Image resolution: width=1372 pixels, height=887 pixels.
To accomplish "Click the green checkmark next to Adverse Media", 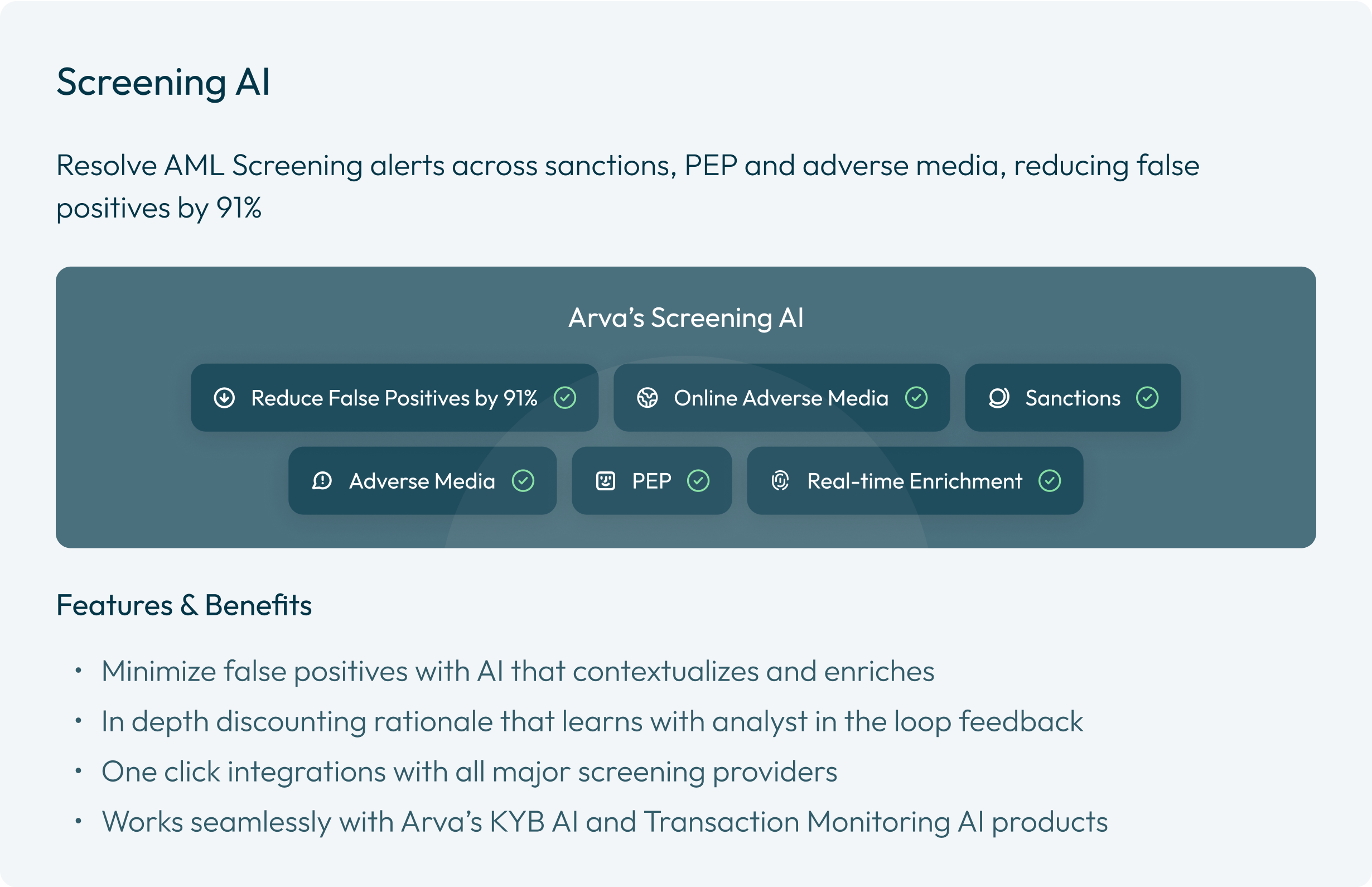I will tap(523, 481).
